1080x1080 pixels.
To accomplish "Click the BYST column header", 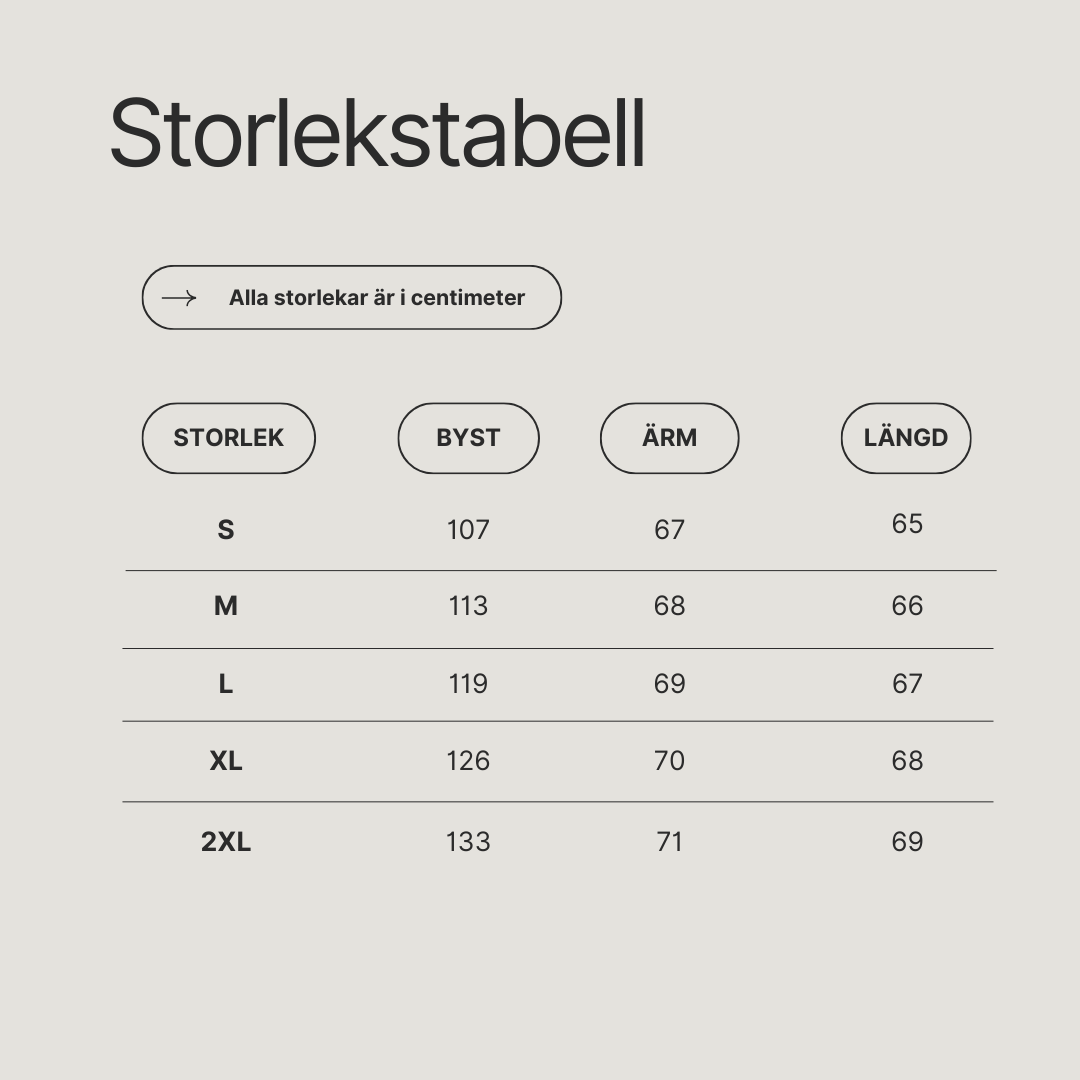I will click(468, 438).
